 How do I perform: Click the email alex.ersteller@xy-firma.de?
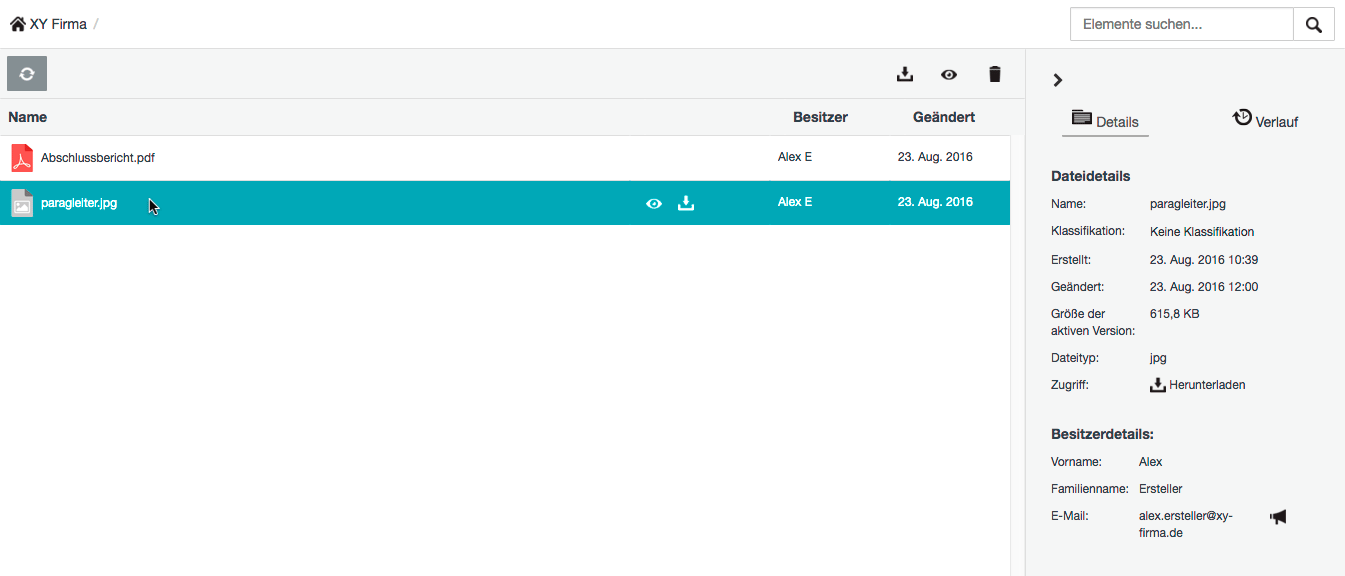(x=1186, y=525)
